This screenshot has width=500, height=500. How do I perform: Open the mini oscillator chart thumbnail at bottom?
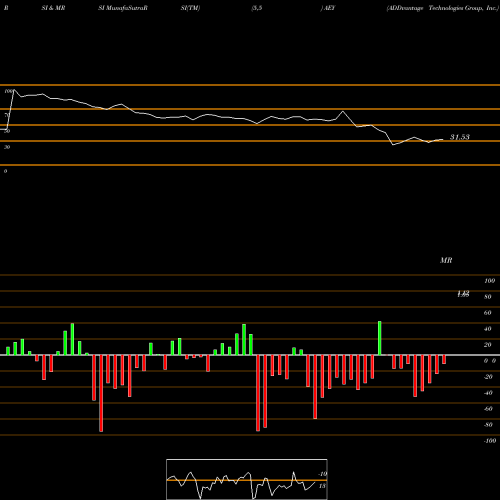[247, 479]
